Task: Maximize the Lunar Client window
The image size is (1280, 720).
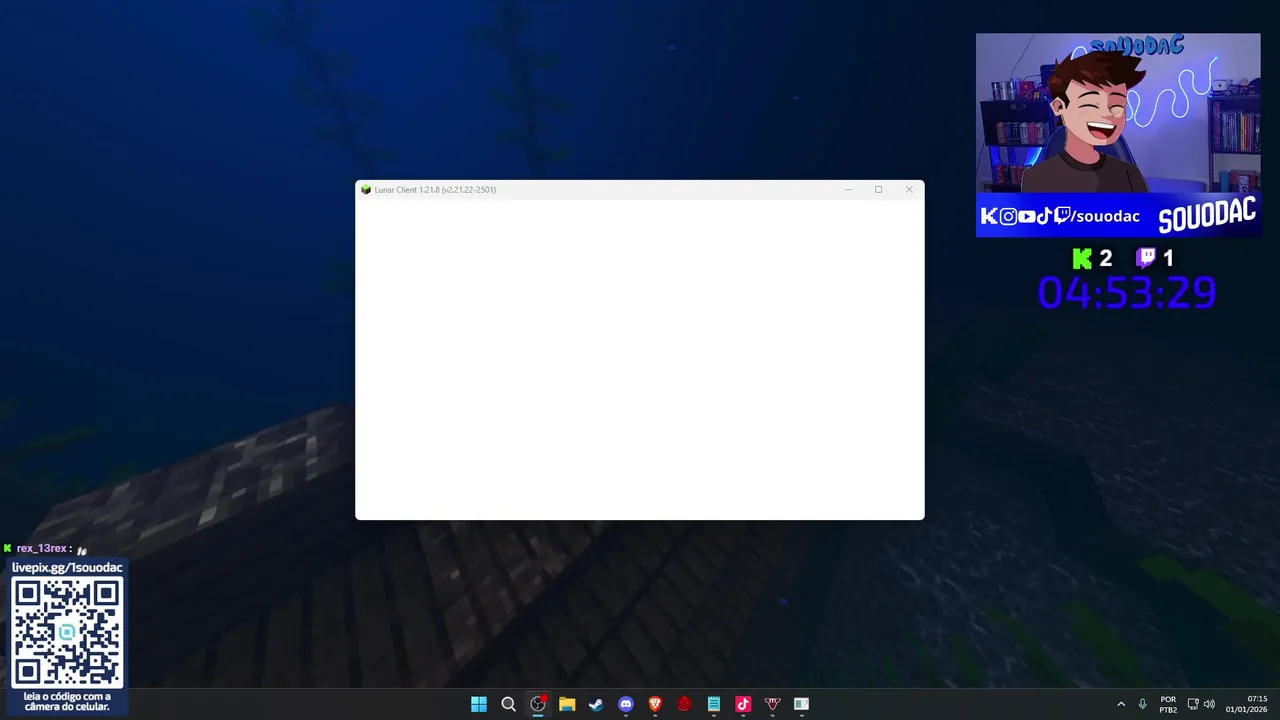Action: pyautogui.click(x=878, y=190)
